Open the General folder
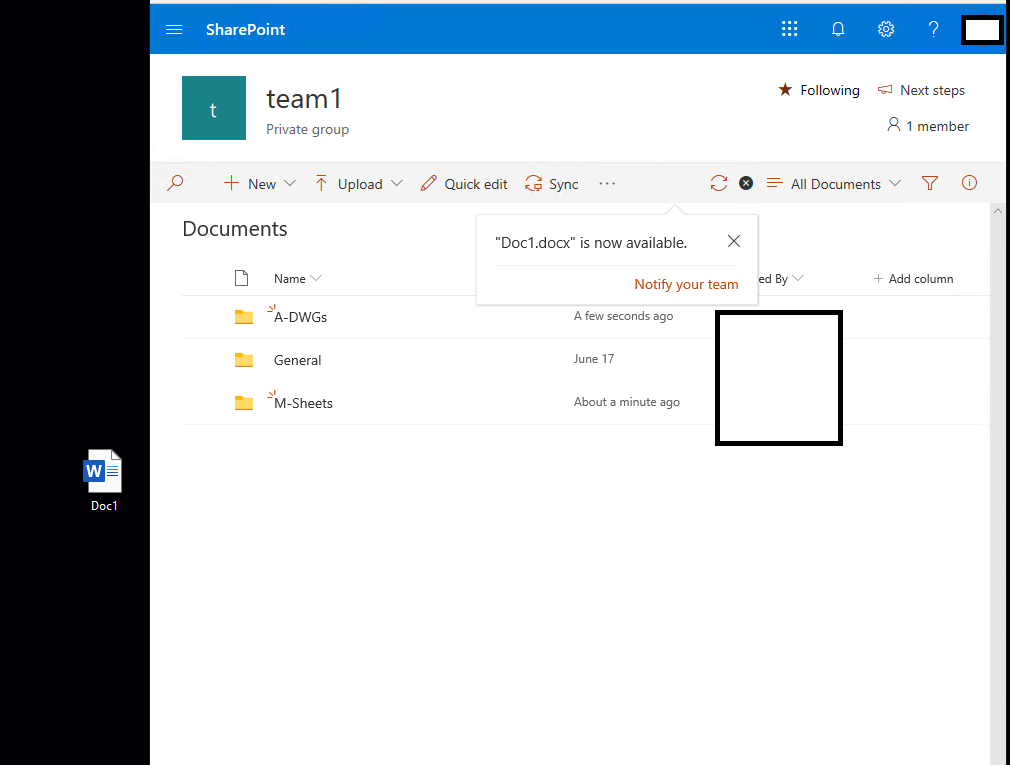This screenshot has width=1010, height=765. click(x=297, y=360)
